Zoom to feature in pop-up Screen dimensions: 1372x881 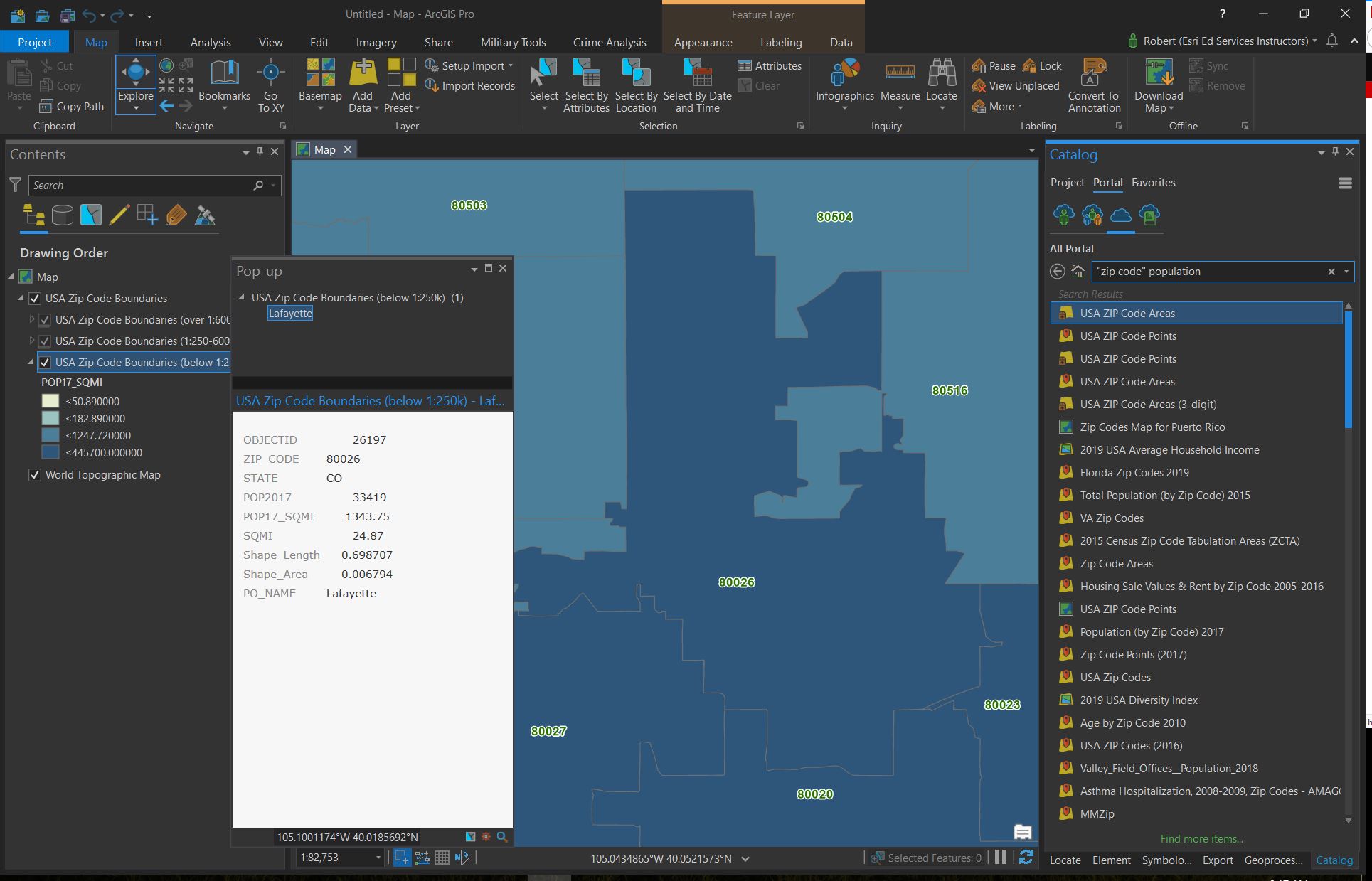502,837
